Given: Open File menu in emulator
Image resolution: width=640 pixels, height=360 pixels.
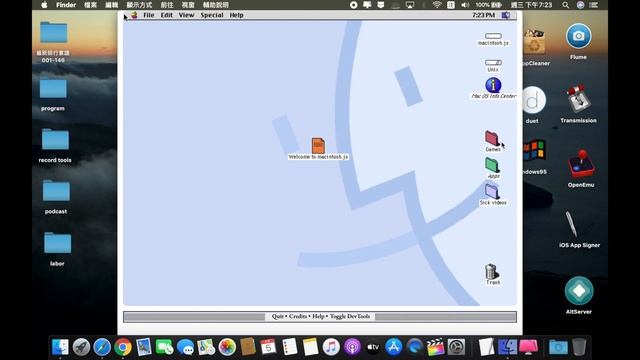Looking at the screenshot, I should pyautogui.click(x=149, y=15).
